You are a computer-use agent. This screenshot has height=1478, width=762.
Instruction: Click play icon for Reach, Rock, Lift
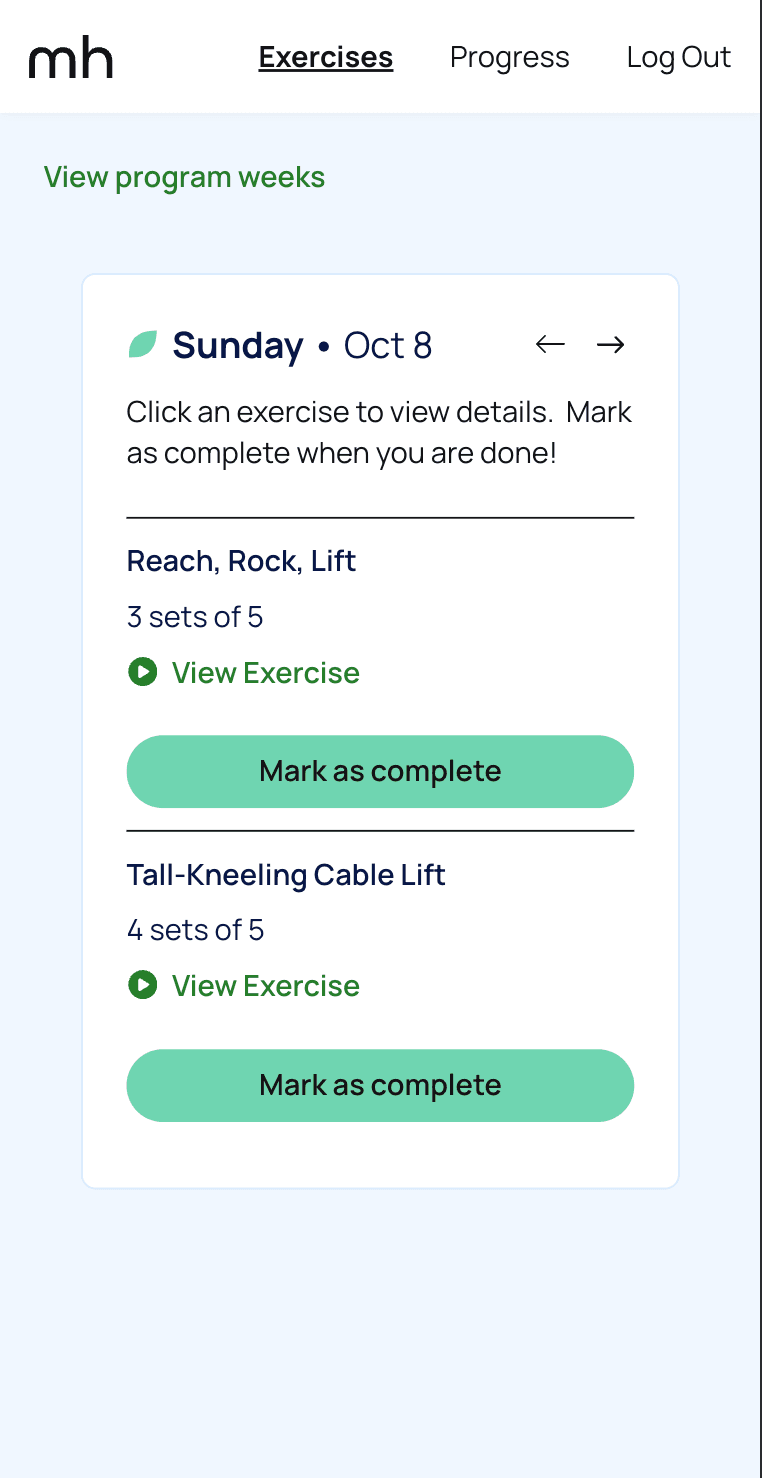point(143,672)
